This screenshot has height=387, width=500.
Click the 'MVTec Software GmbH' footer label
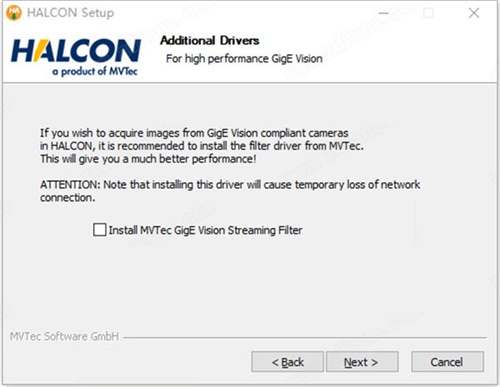tap(64, 336)
